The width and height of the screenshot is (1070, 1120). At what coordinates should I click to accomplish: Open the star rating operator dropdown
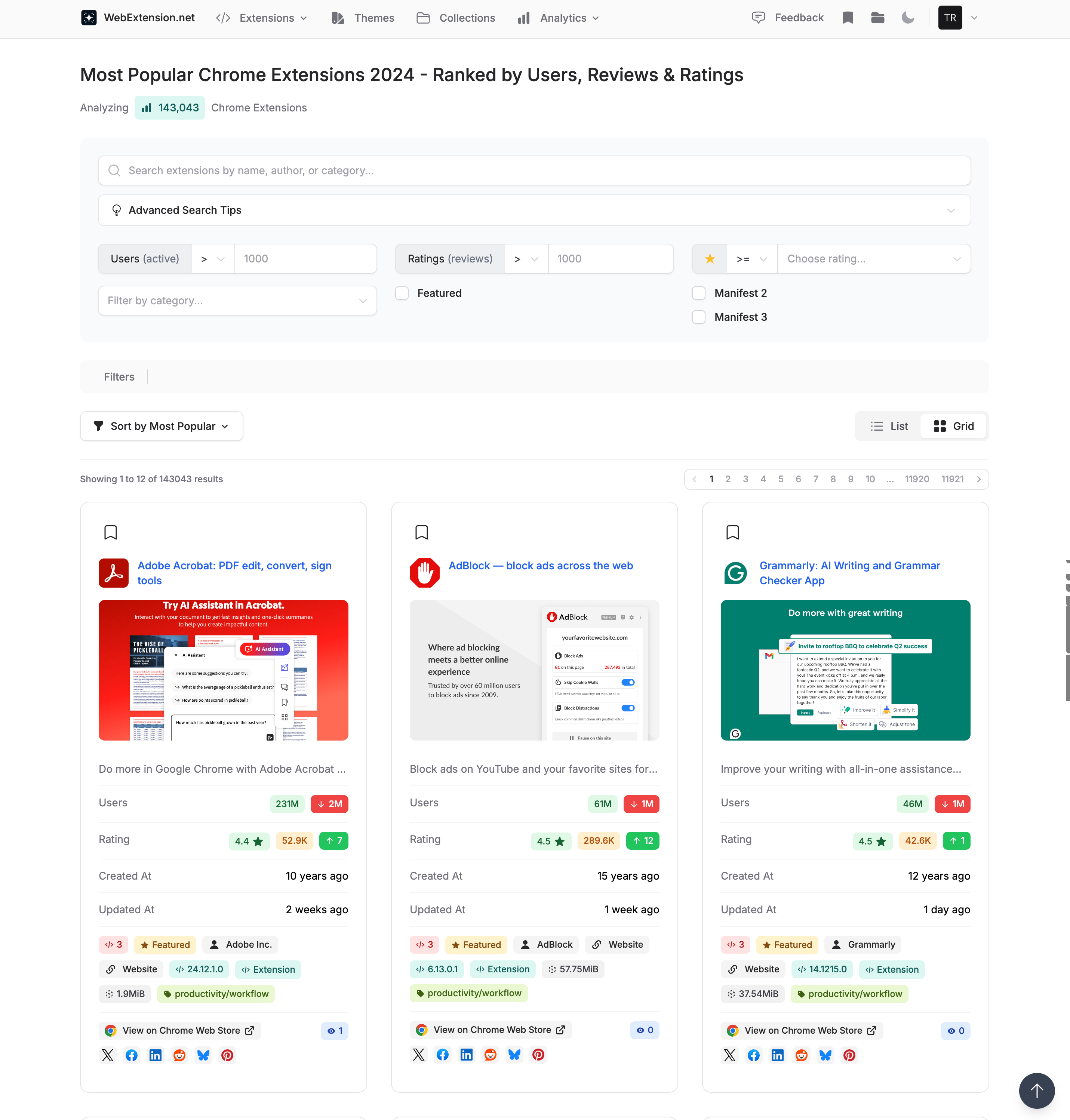[x=752, y=259]
